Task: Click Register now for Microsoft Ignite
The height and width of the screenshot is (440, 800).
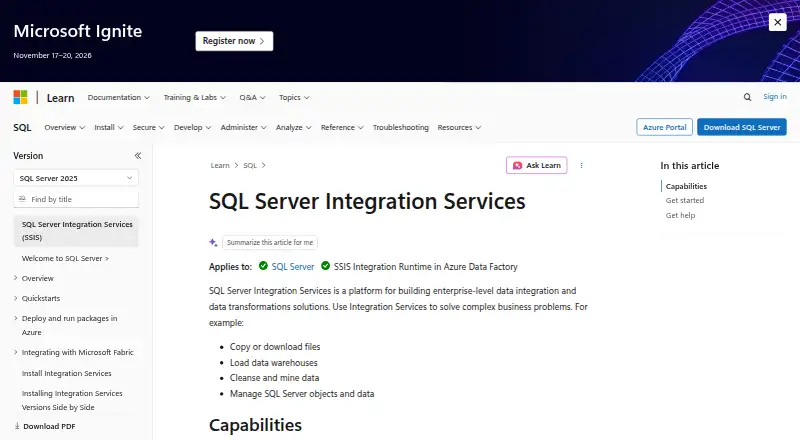Action: click(x=234, y=41)
